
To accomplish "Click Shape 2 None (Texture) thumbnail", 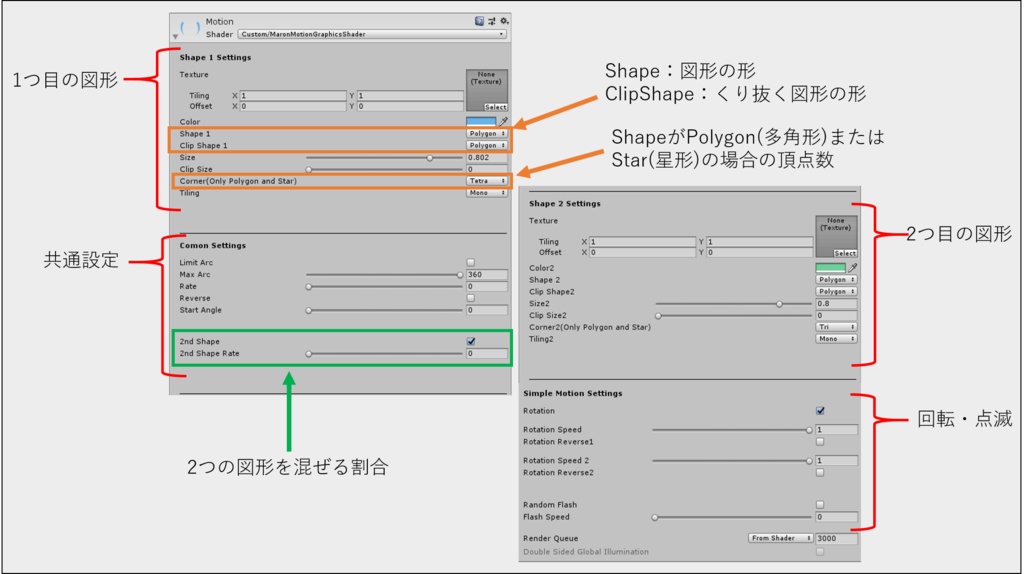I will (837, 236).
